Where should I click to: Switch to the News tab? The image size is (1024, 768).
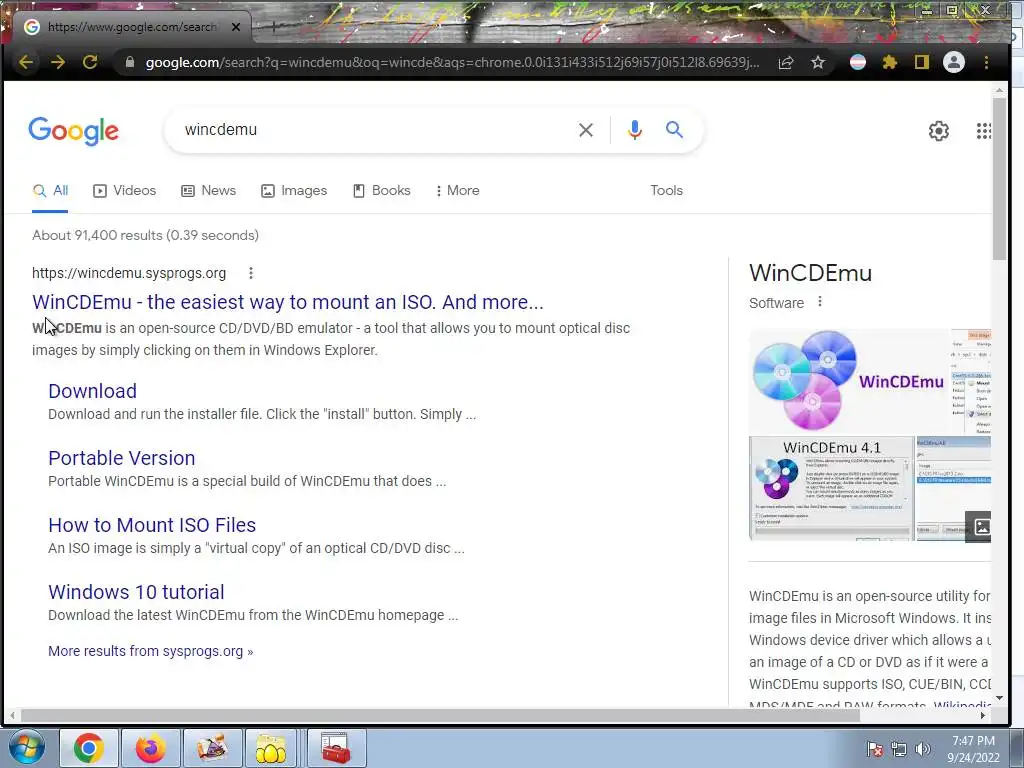[208, 191]
